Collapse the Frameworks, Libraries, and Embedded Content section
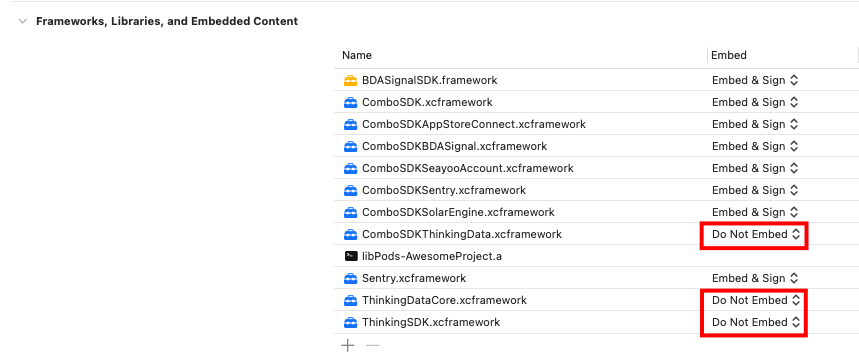 point(22,21)
